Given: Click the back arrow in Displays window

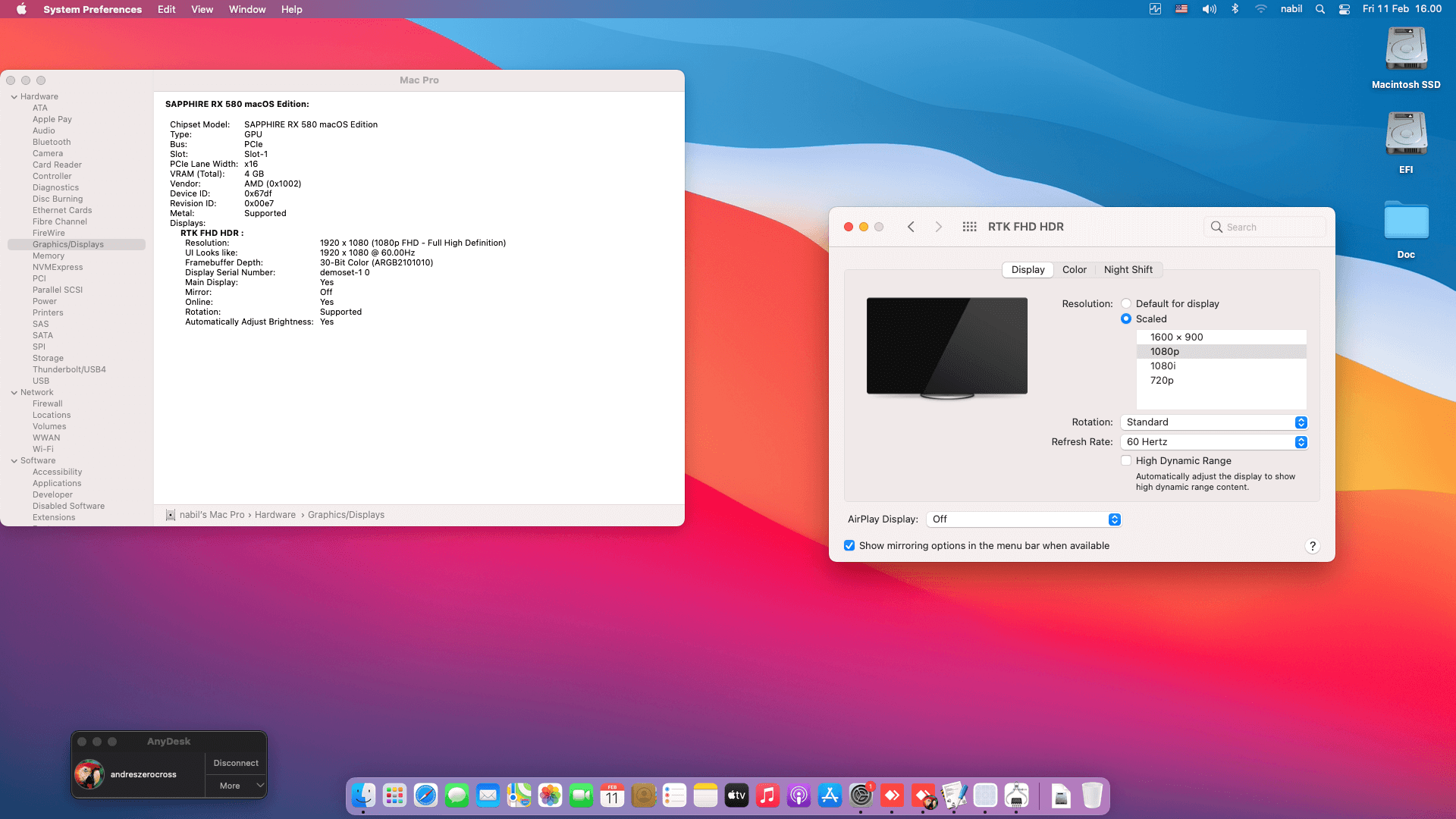Looking at the screenshot, I should pyautogui.click(x=911, y=227).
